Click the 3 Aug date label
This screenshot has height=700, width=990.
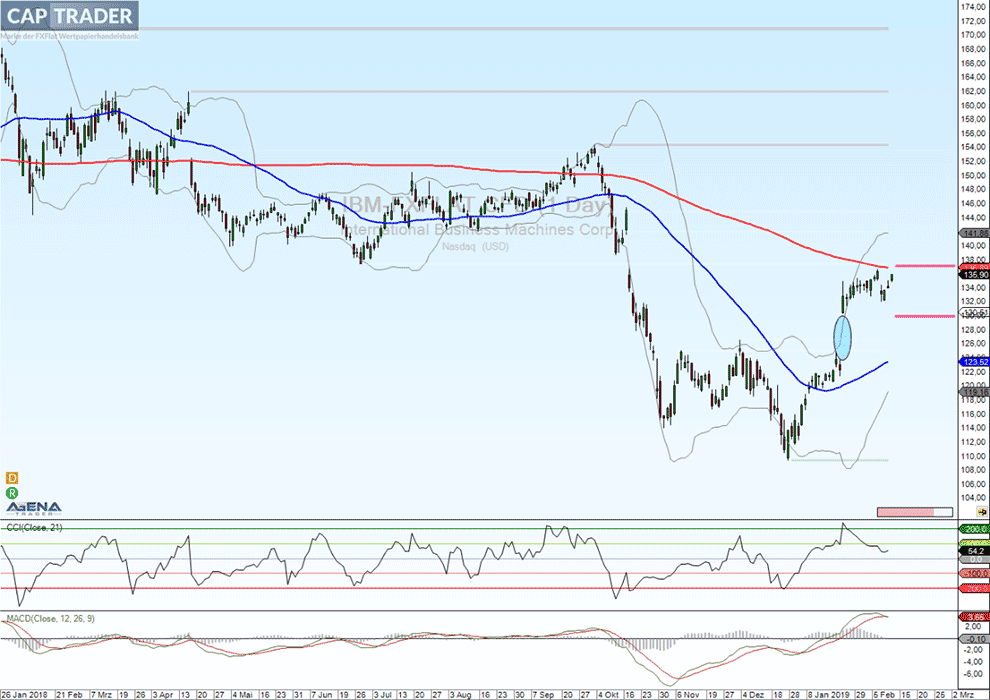click(x=460, y=694)
